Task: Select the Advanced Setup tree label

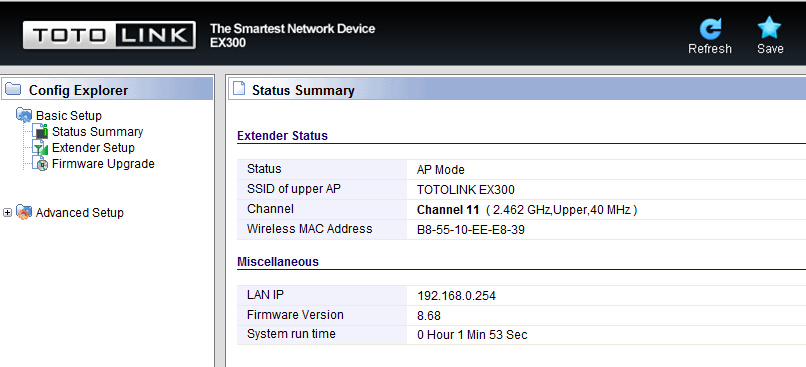Action: (80, 212)
